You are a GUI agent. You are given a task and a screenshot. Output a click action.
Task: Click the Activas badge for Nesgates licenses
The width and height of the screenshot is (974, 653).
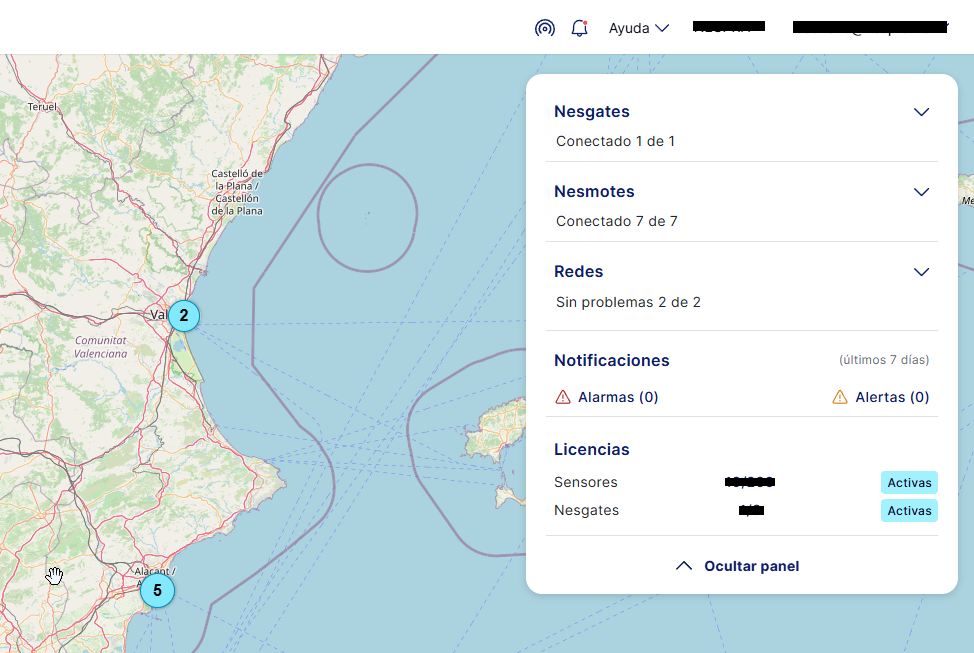click(x=909, y=511)
